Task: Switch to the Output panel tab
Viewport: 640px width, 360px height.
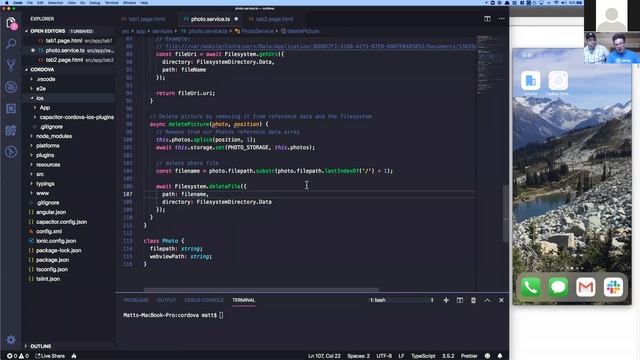Action: tap(167, 300)
